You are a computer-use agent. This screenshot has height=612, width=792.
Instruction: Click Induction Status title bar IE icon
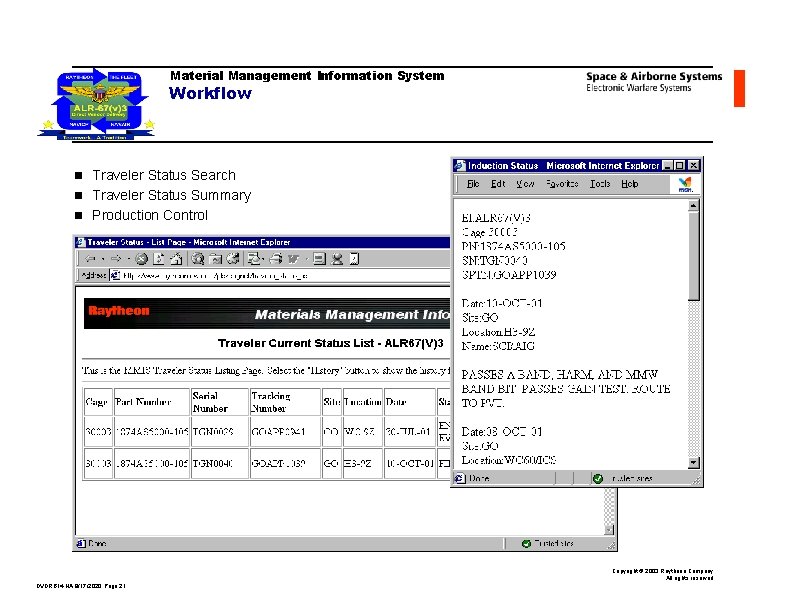point(460,166)
